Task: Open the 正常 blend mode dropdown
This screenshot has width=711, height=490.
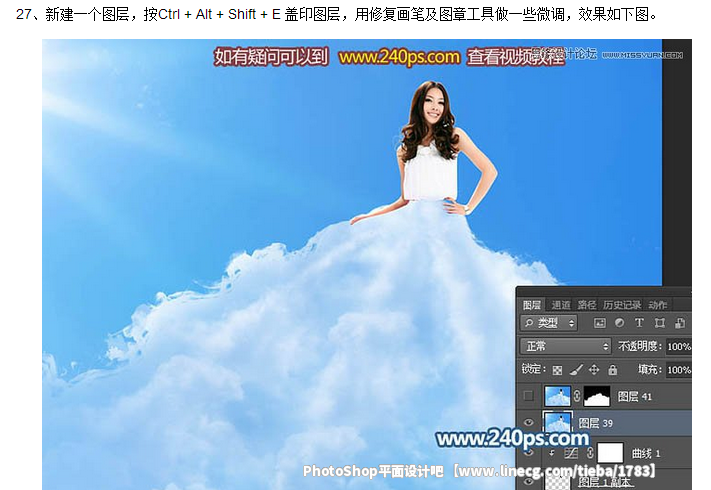Action: click(565, 346)
